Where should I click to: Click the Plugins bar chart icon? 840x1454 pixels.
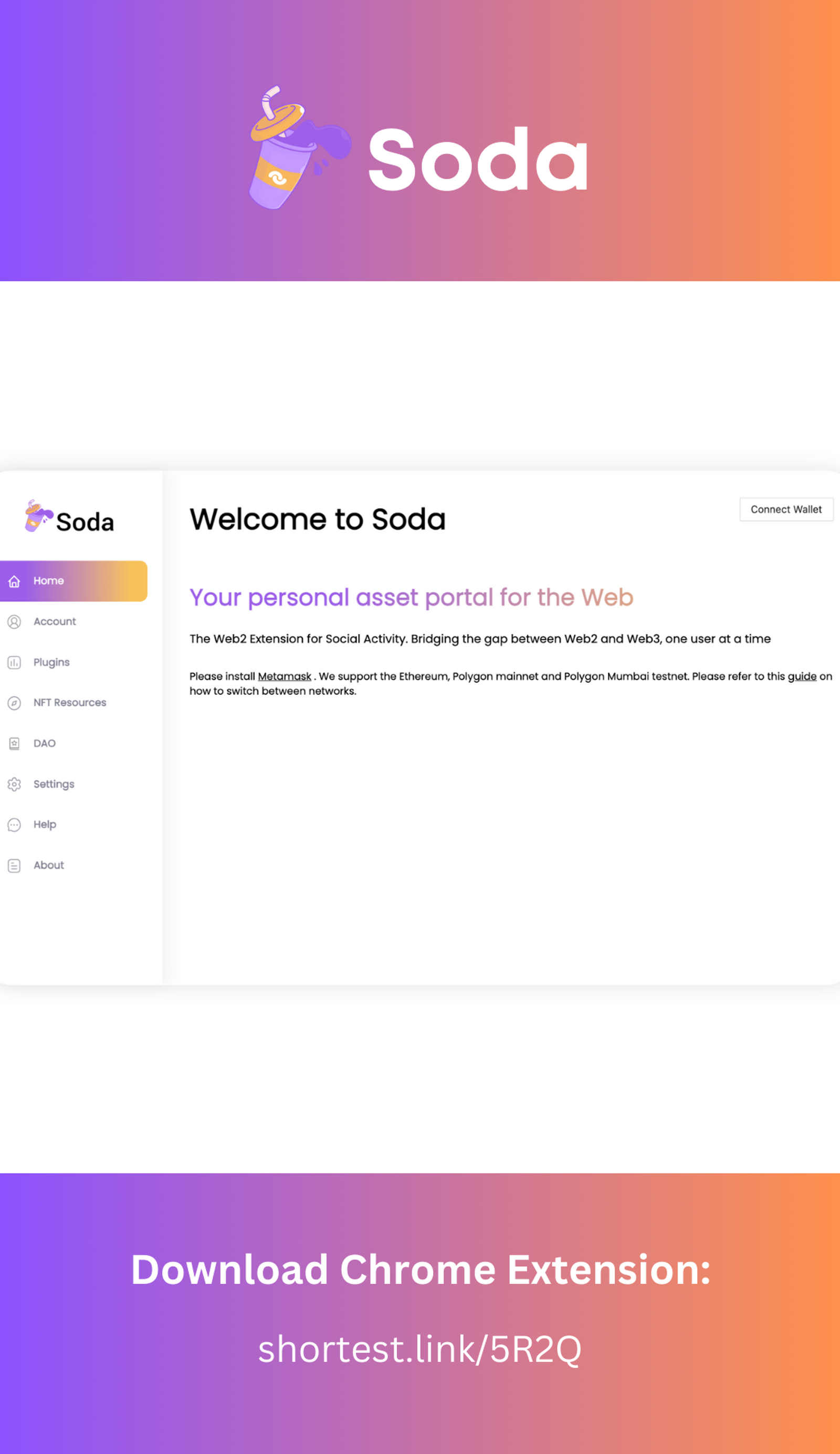[14, 662]
